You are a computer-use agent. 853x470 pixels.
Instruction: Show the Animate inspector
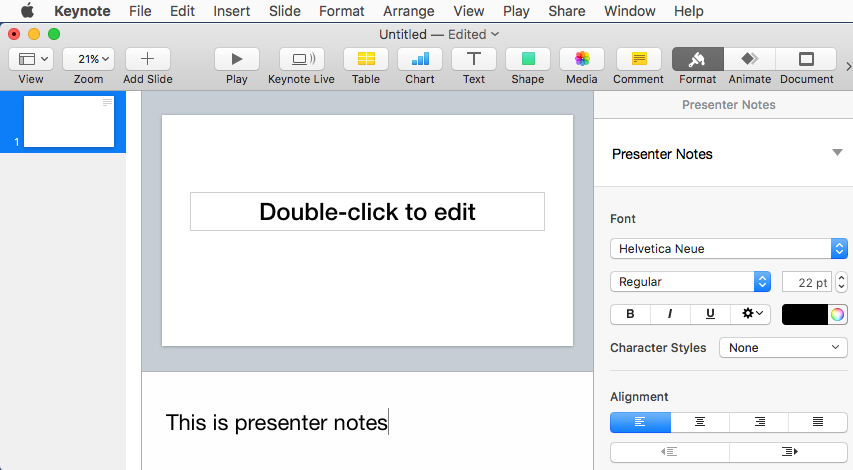point(750,59)
